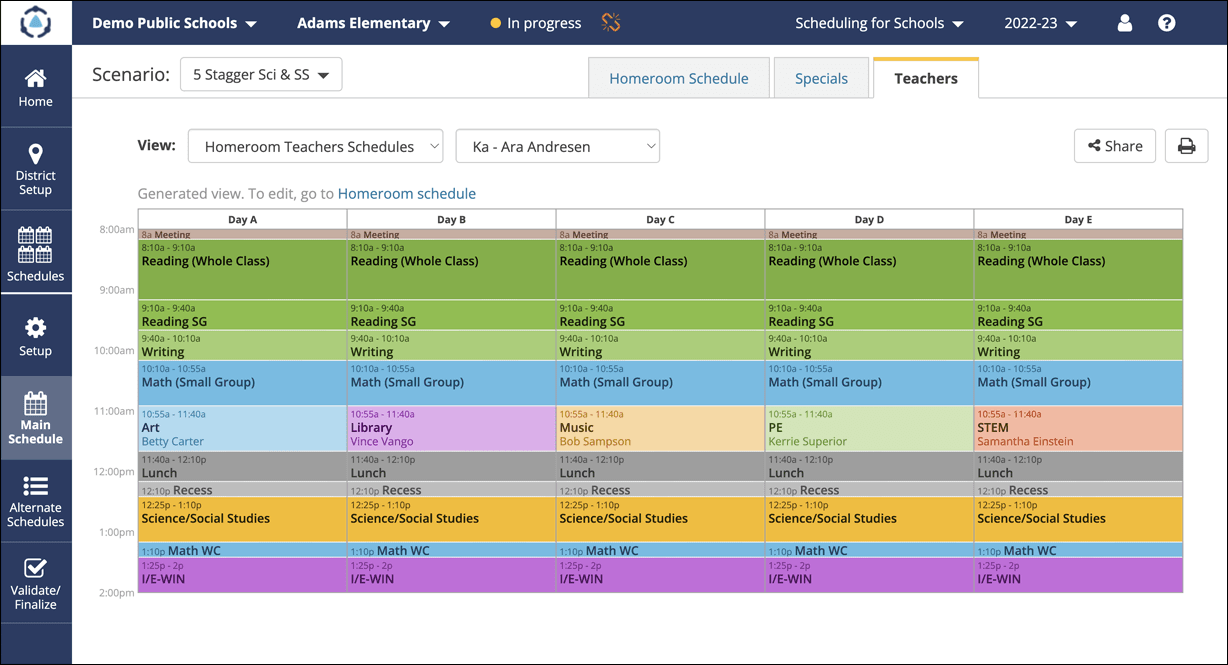The height and width of the screenshot is (665, 1228).
Task: Open the Schedules calendar icon
Action: pyautogui.click(x=35, y=251)
